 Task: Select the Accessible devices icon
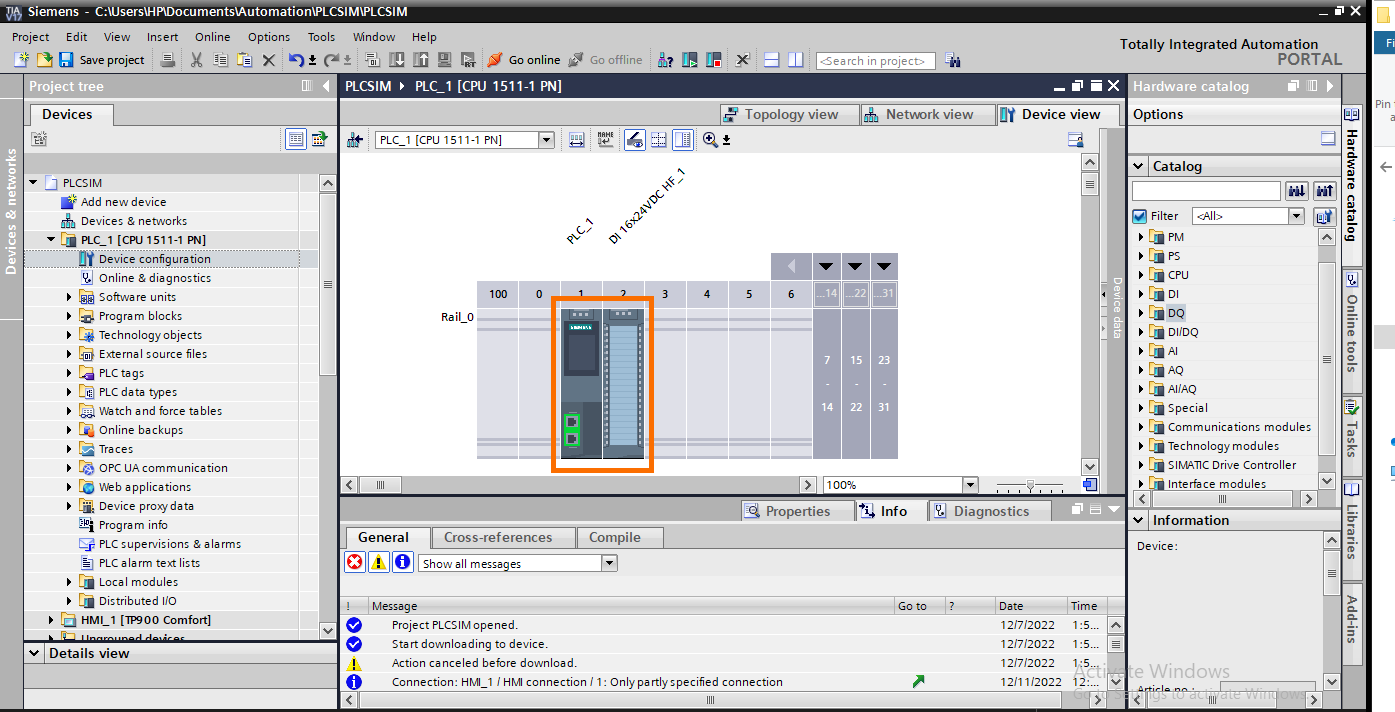coord(665,59)
